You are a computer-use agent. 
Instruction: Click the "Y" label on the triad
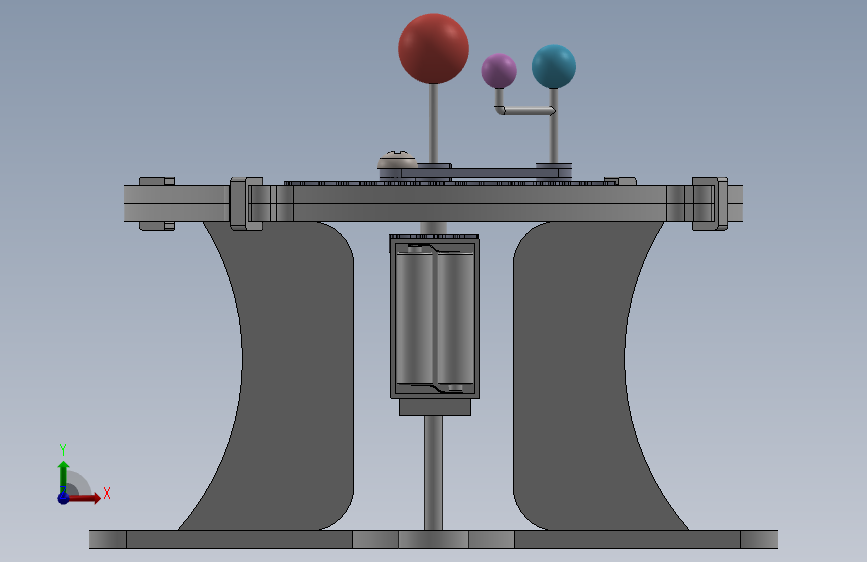tap(63, 450)
